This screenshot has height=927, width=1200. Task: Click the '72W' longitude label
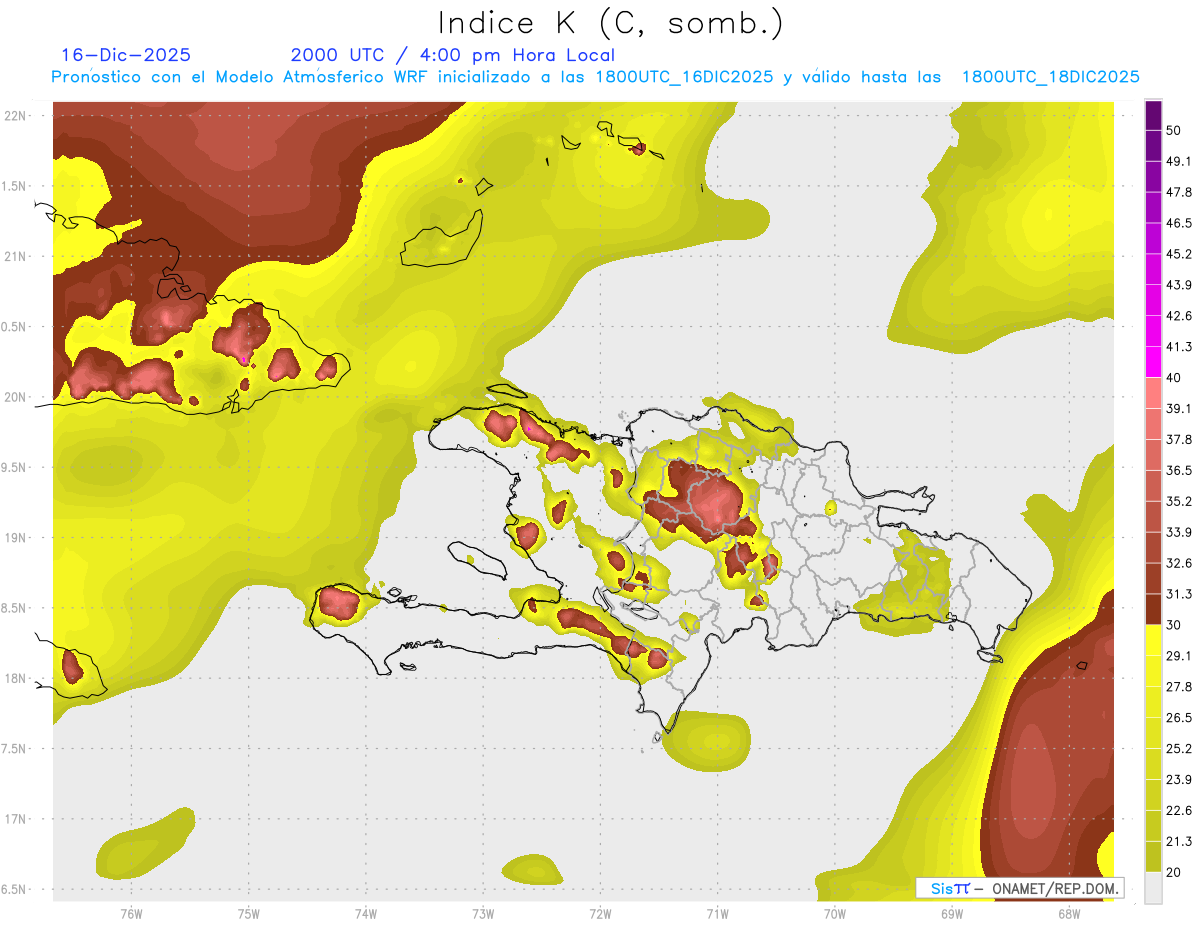(x=600, y=914)
